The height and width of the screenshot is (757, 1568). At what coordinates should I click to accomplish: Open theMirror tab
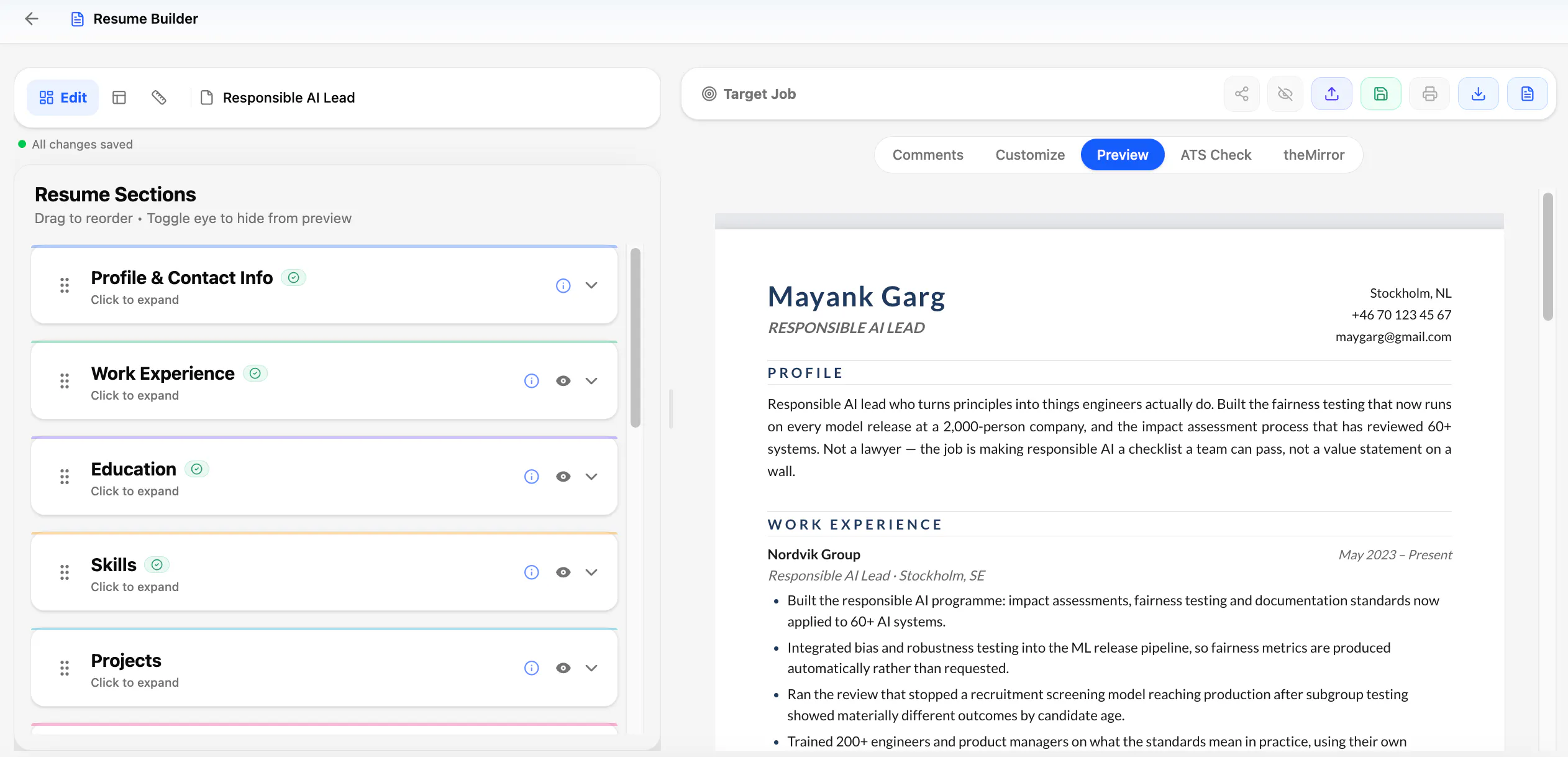[x=1314, y=155]
